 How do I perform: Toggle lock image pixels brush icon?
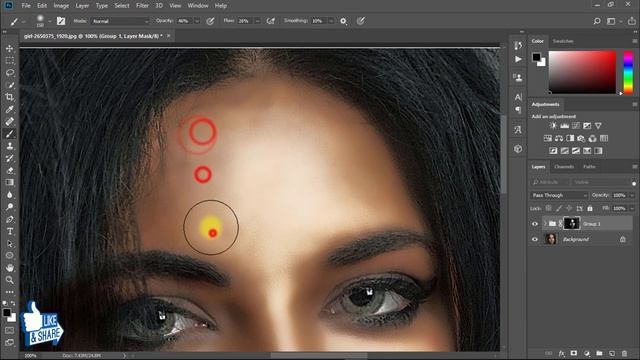point(559,208)
